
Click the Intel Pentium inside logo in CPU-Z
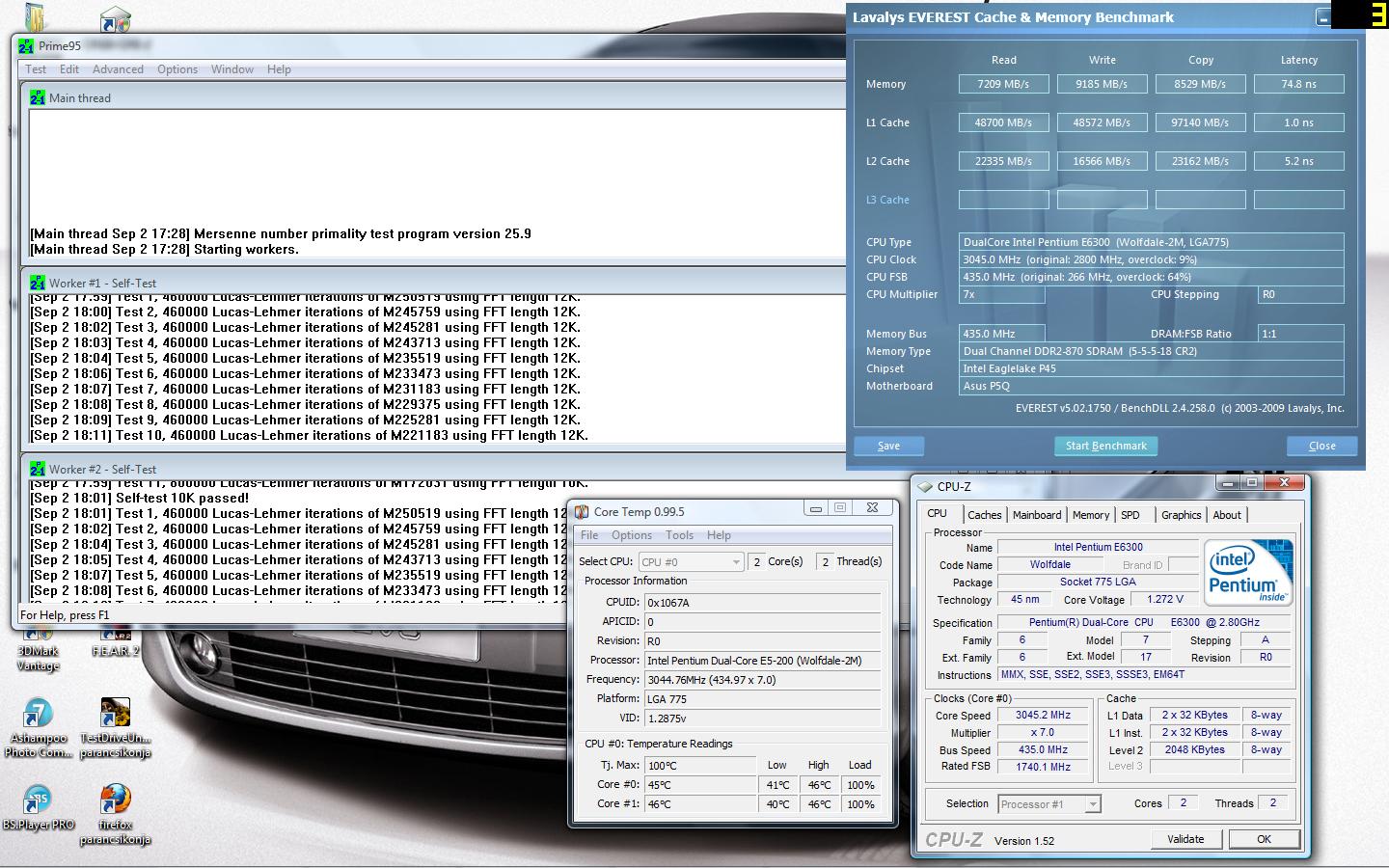tap(1249, 572)
